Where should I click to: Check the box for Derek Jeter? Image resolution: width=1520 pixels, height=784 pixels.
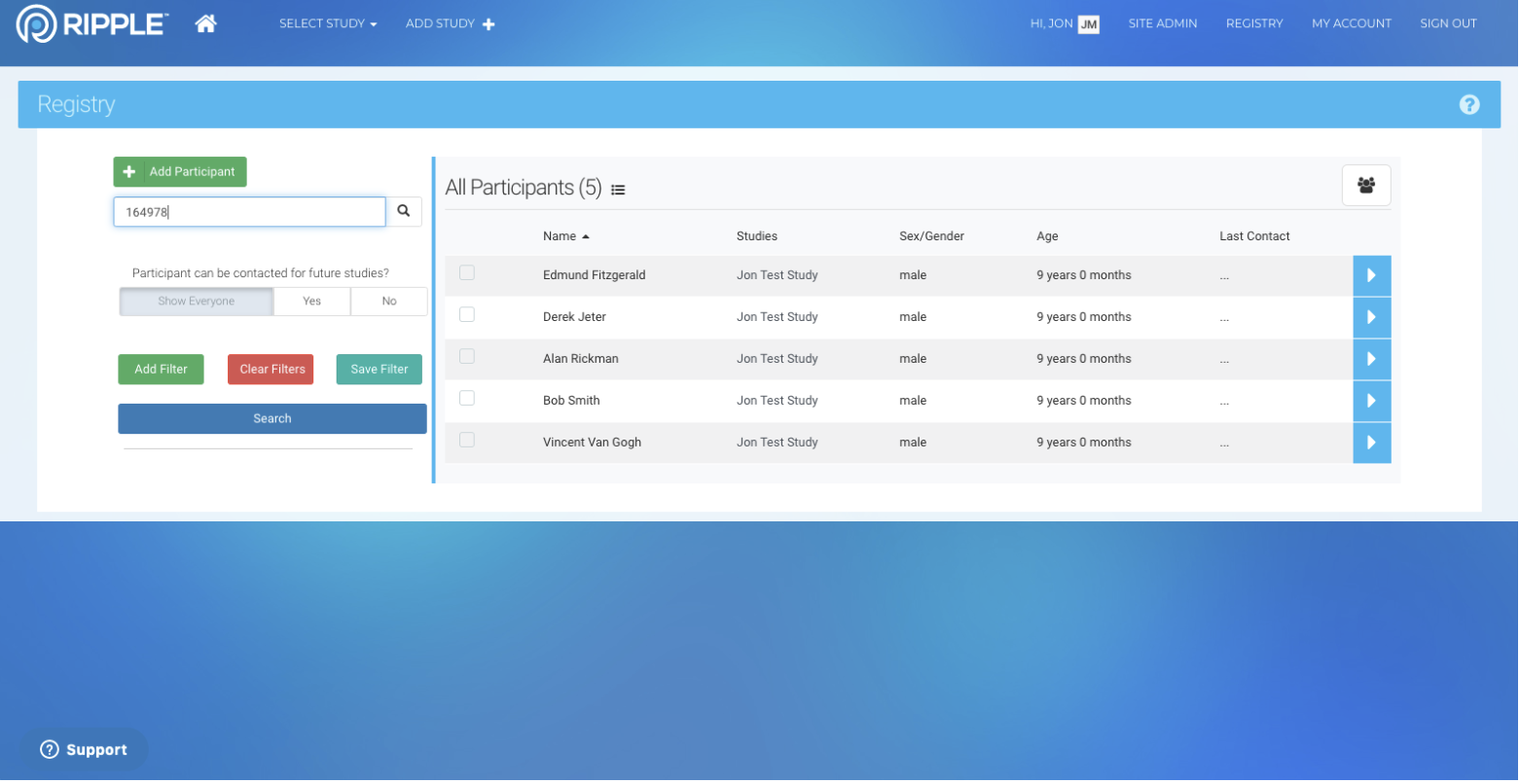(467, 315)
